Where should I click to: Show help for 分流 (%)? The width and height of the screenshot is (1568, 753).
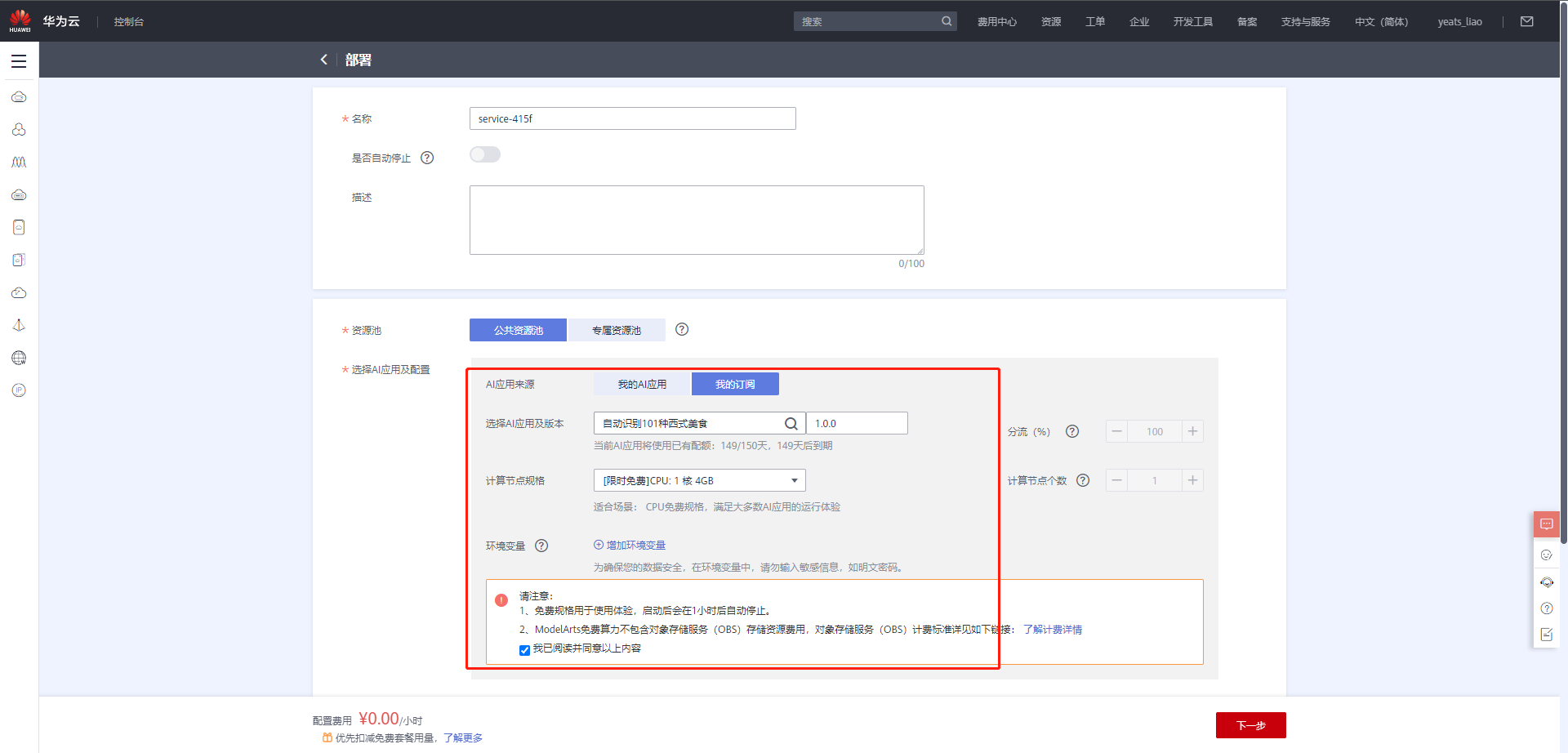pos(1072,431)
